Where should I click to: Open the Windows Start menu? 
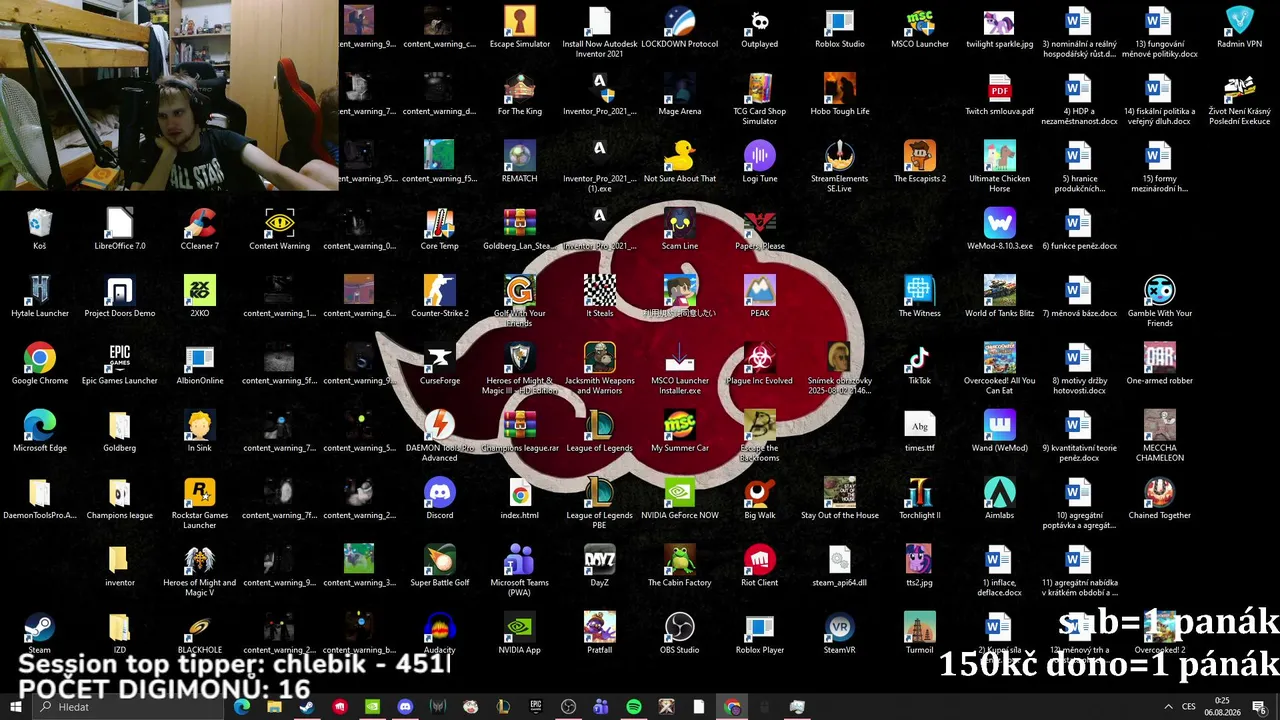click(15, 706)
